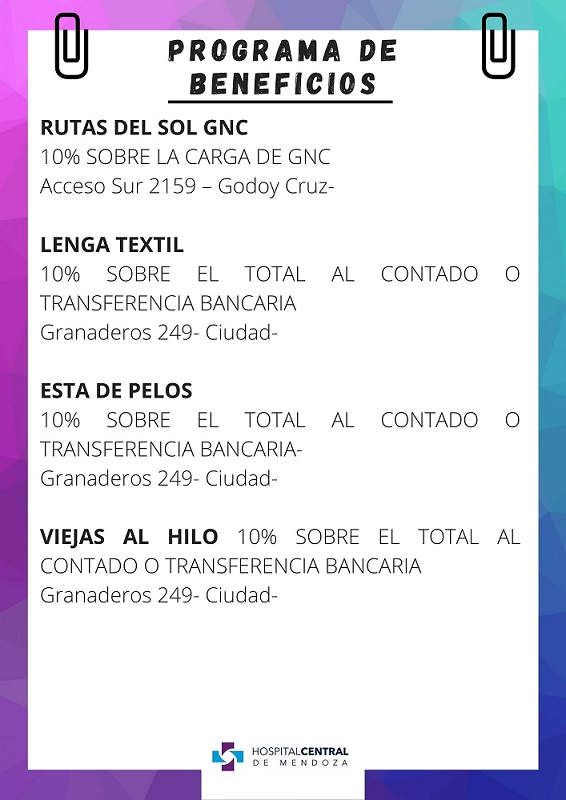
Task: Click the Granaderos address under Lenga Textil
Action: coord(159,333)
